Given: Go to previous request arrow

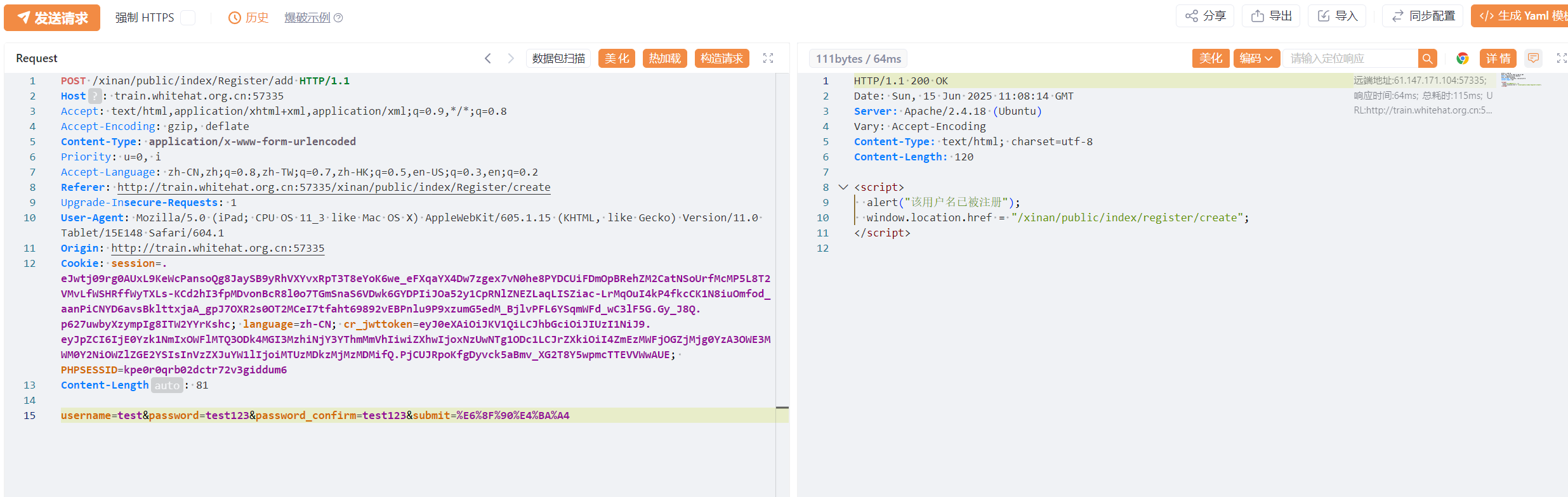Looking at the screenshot, I should 488,58.
